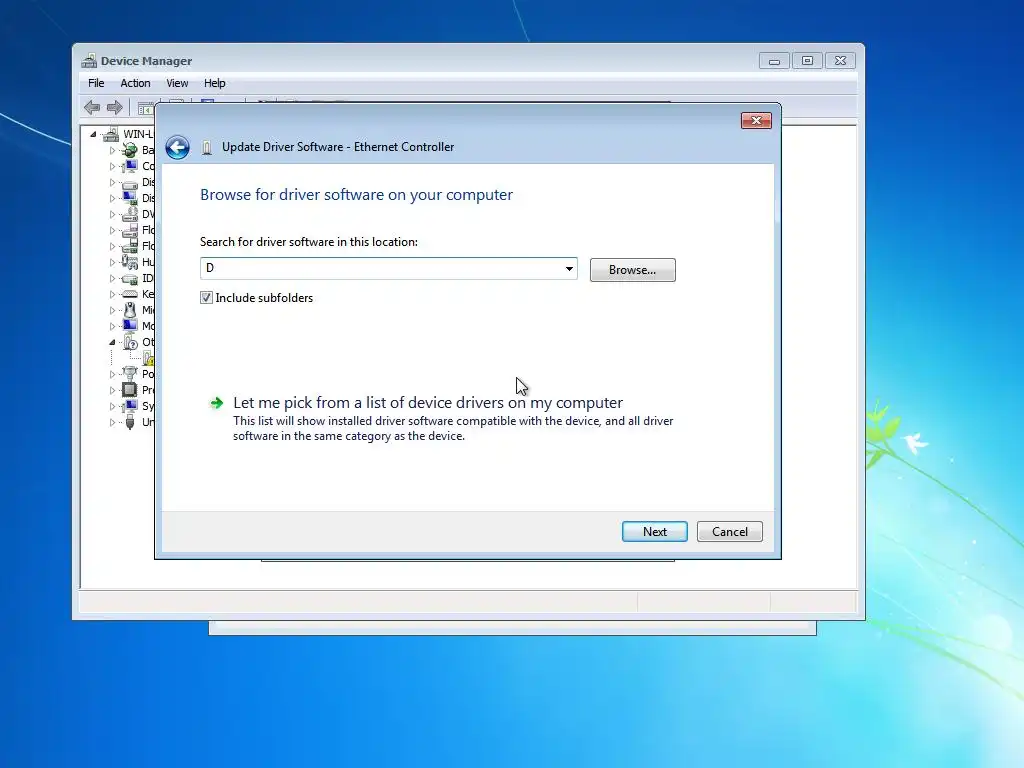This screenshot has height=768, width=1024.
Task: Select the Keyboards category icon
Action: coord(130,294)
